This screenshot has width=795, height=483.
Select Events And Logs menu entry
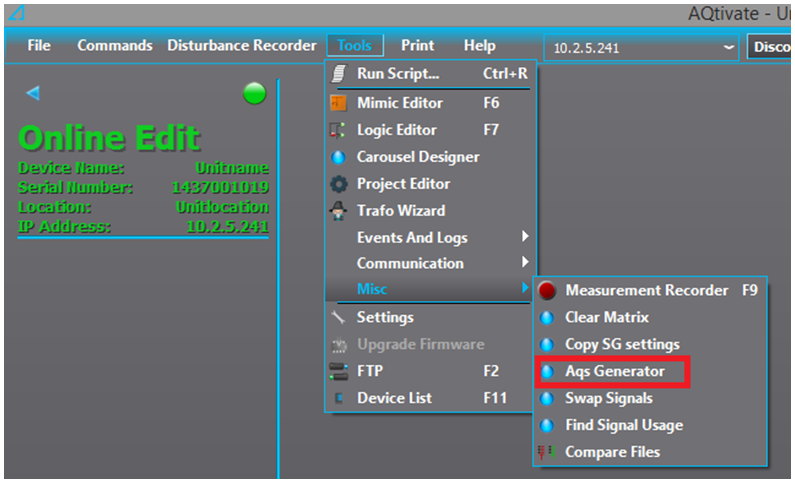(x=430, y=237)
